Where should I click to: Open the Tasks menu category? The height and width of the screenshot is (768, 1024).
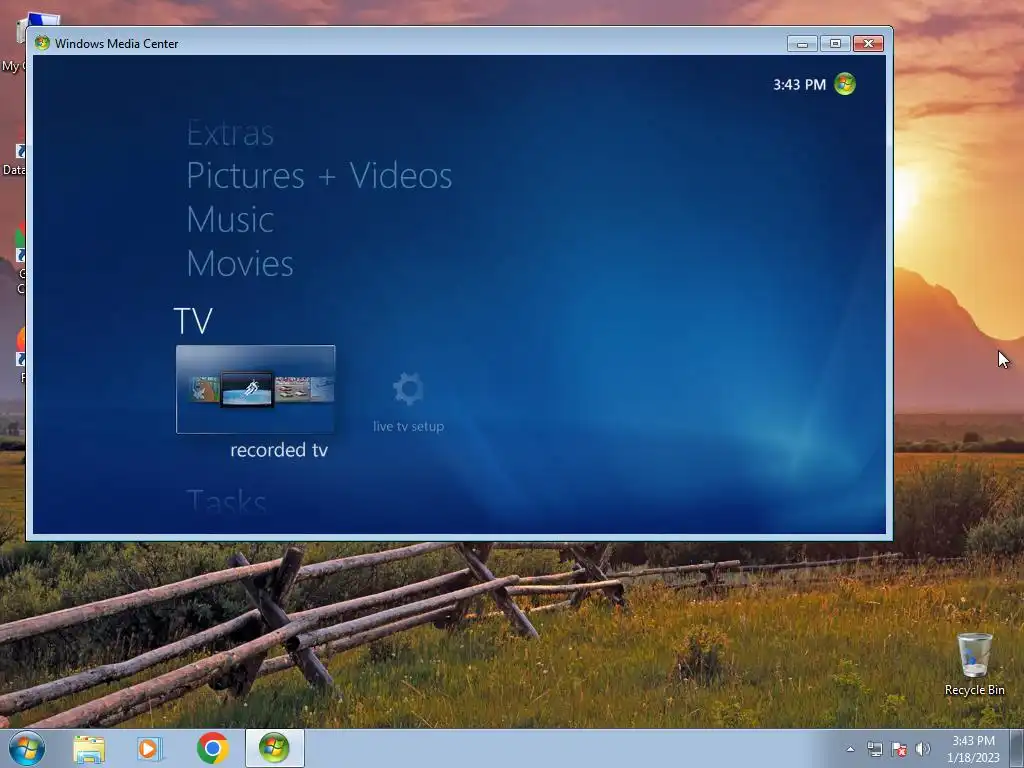[227, 502]
